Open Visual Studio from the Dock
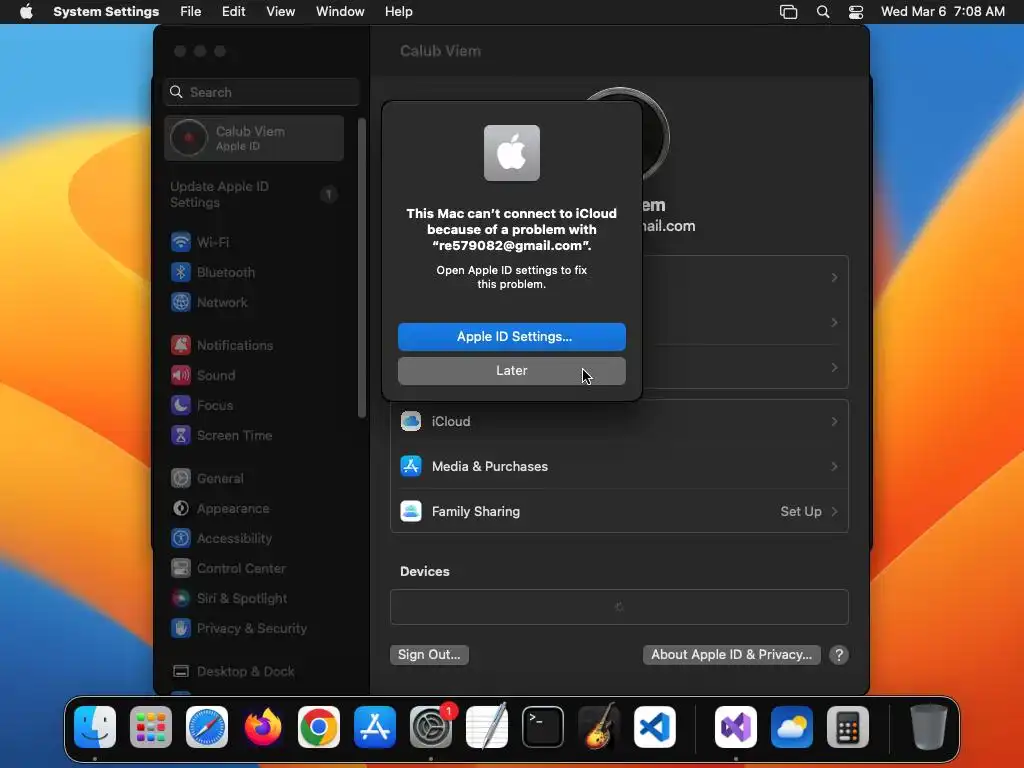The image size is (1024, 768). 736,727
